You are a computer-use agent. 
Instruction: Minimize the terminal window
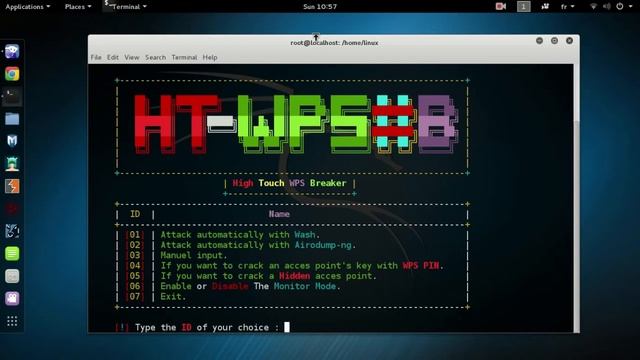click(x=539, y=41)
